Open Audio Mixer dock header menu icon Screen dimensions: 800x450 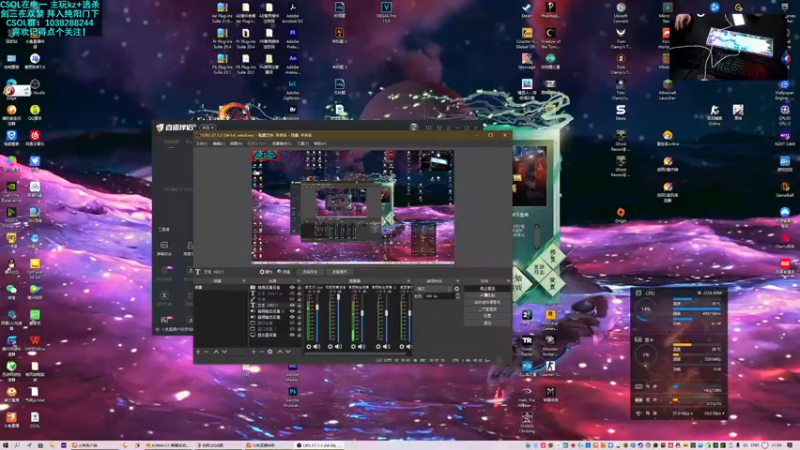coord(409,281)
